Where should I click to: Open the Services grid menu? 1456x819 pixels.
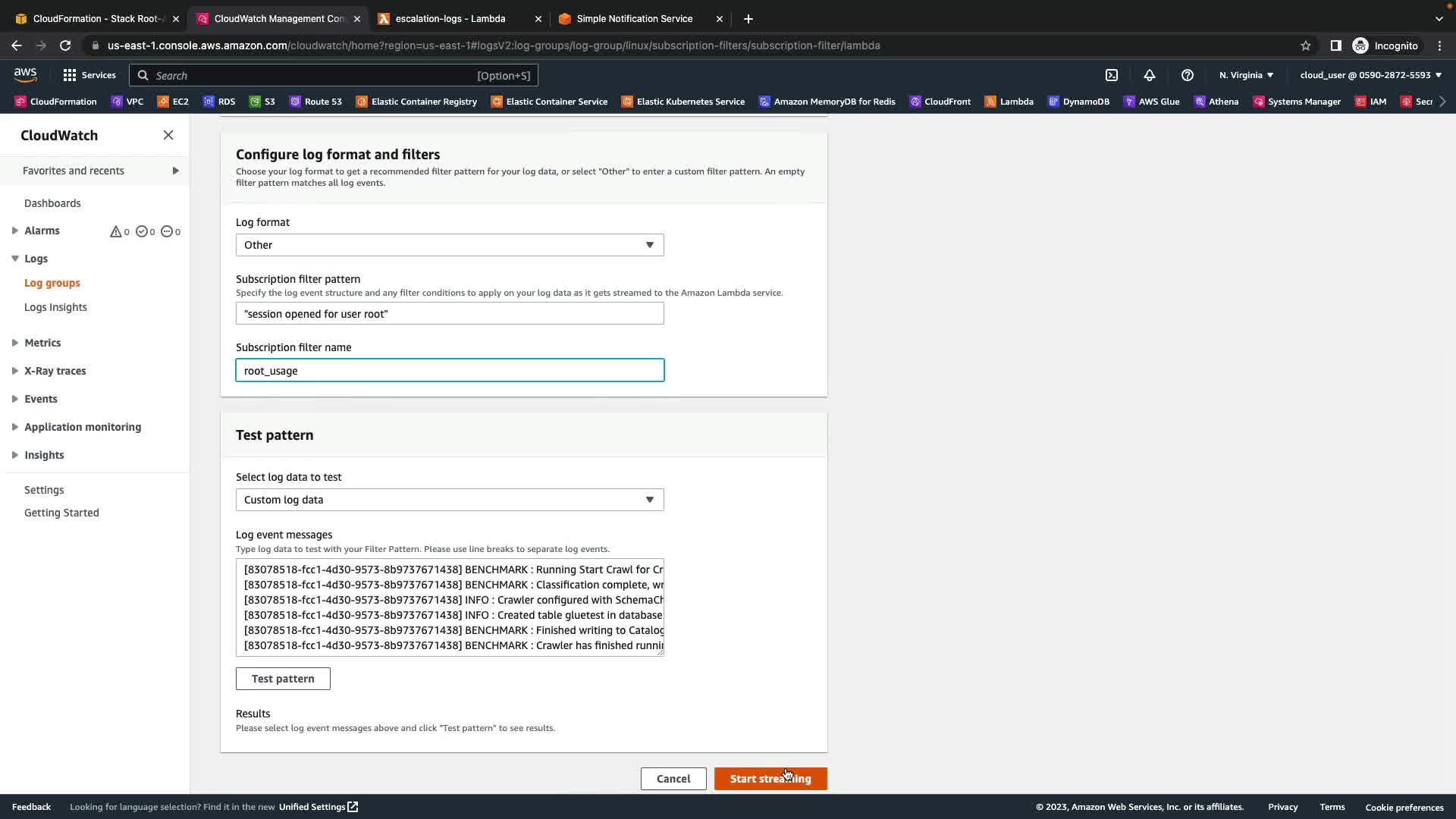[89, 75]
